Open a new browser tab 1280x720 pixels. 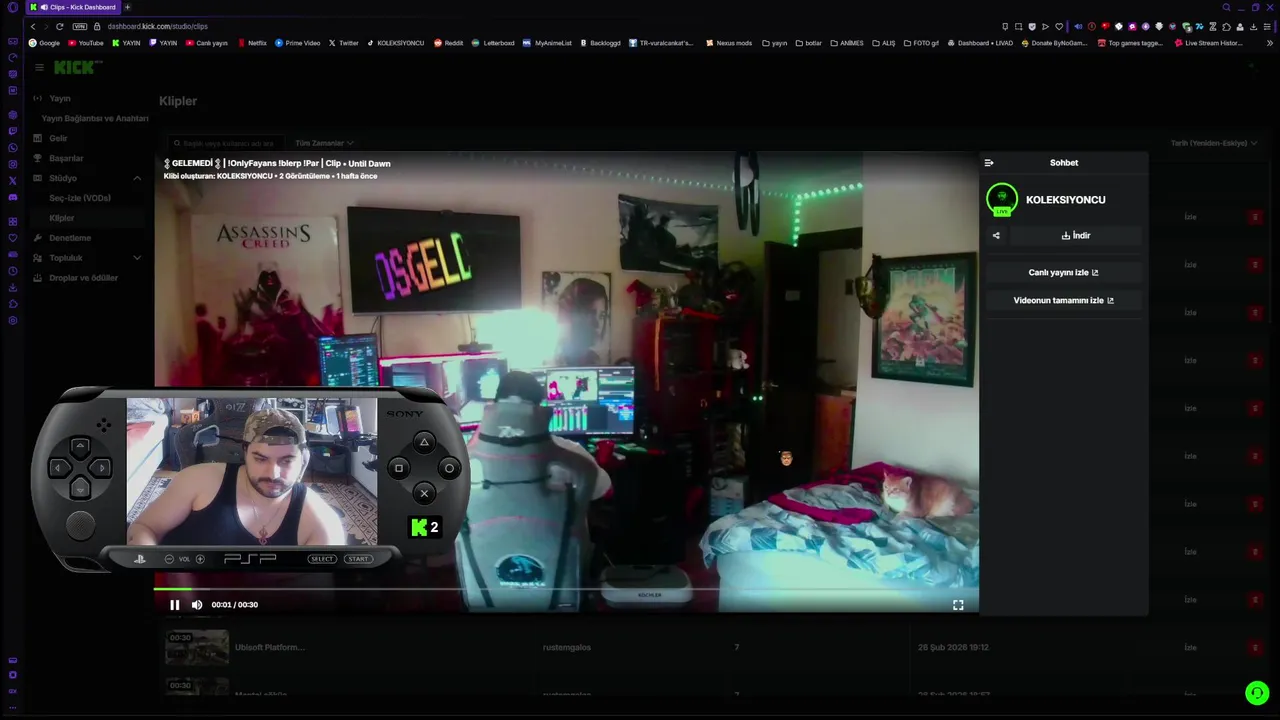[x=127, y=7]
